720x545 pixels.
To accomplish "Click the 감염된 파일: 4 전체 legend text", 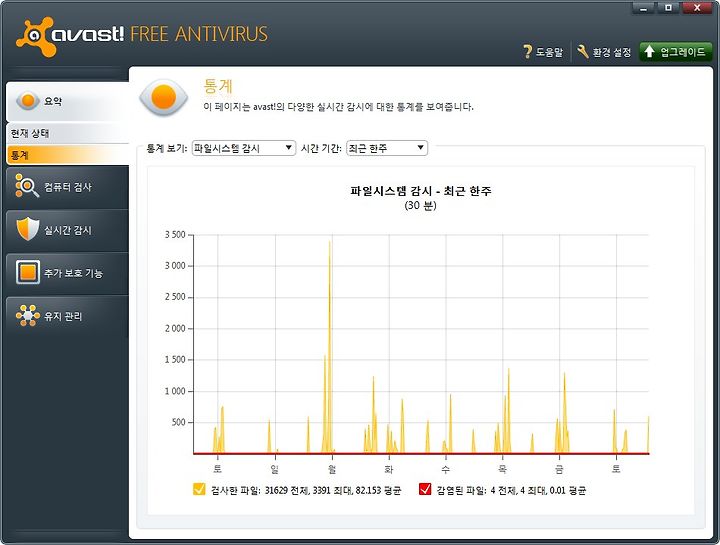I will 511,490.
